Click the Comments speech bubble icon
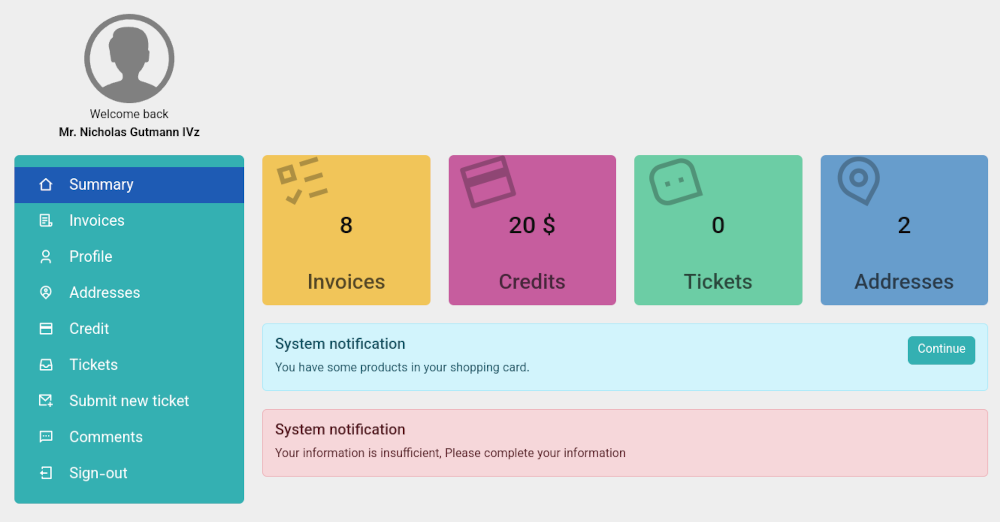 [46, 437]
